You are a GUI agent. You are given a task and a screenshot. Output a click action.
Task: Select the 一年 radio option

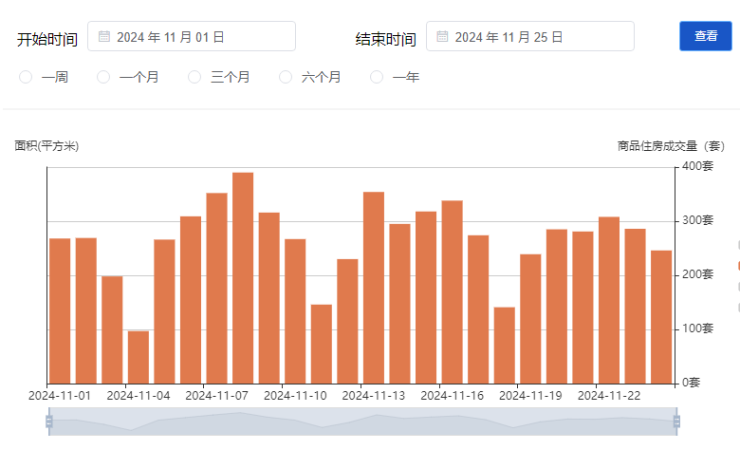(377, 77)
